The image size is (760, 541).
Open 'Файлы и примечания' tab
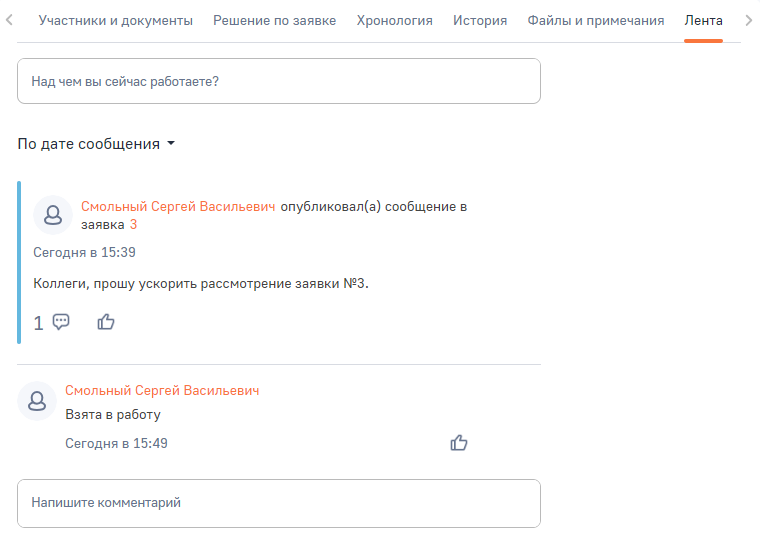click(596, 21)
